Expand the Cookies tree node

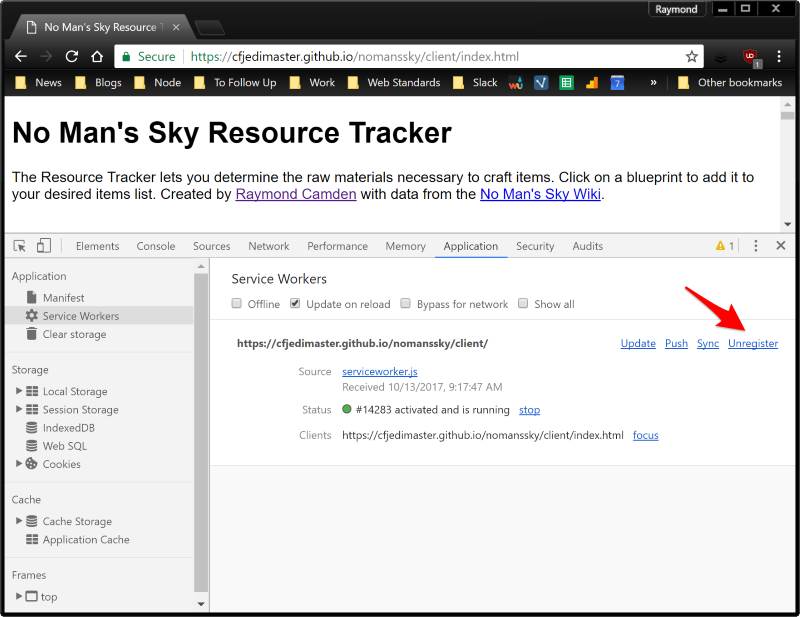click(19, 463)
